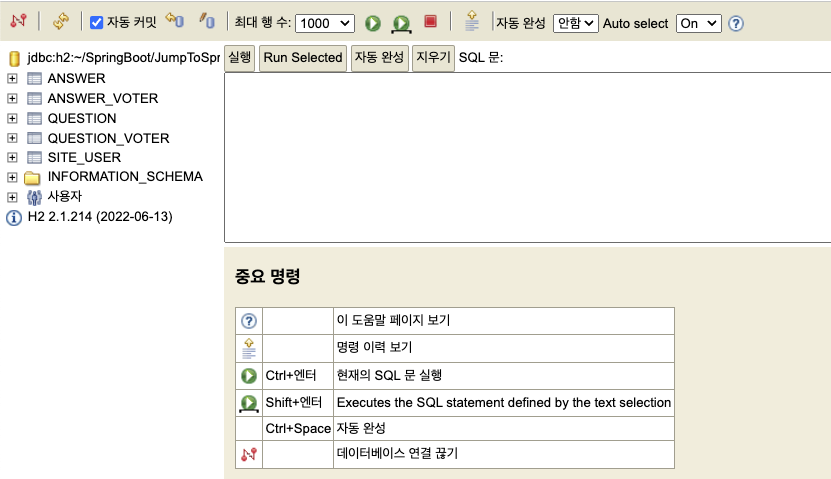
Task: Select the QUESTION table name
Action: (82, 118)
